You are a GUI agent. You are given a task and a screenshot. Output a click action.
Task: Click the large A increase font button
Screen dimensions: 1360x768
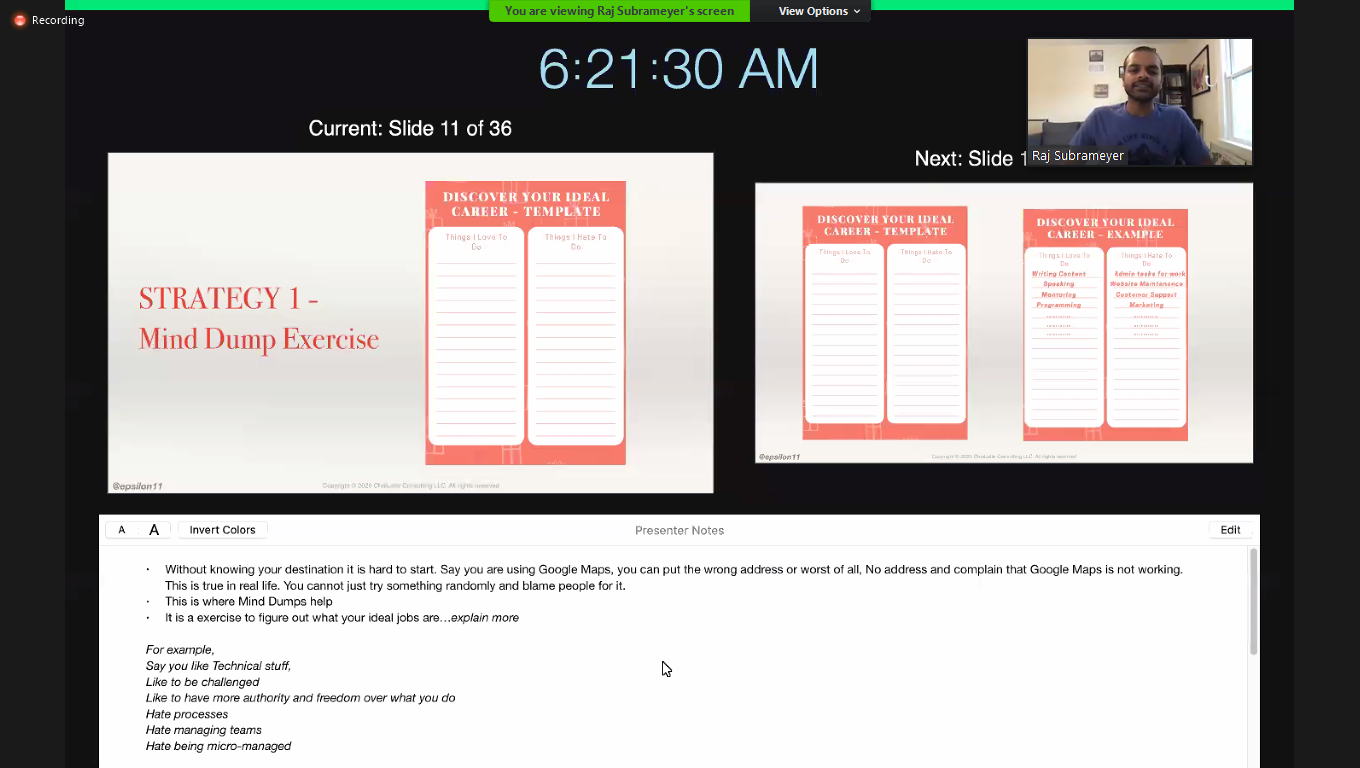click(x=154, y=530)
